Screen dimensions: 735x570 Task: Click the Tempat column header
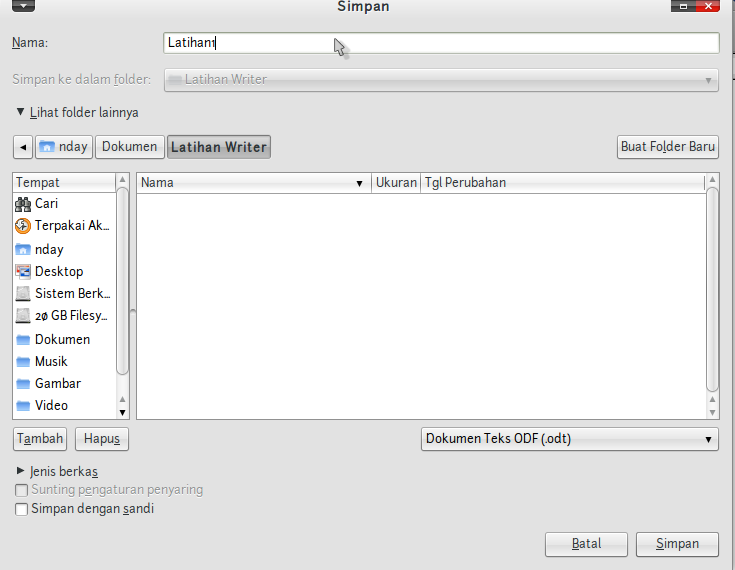click(x=64, y=183)
